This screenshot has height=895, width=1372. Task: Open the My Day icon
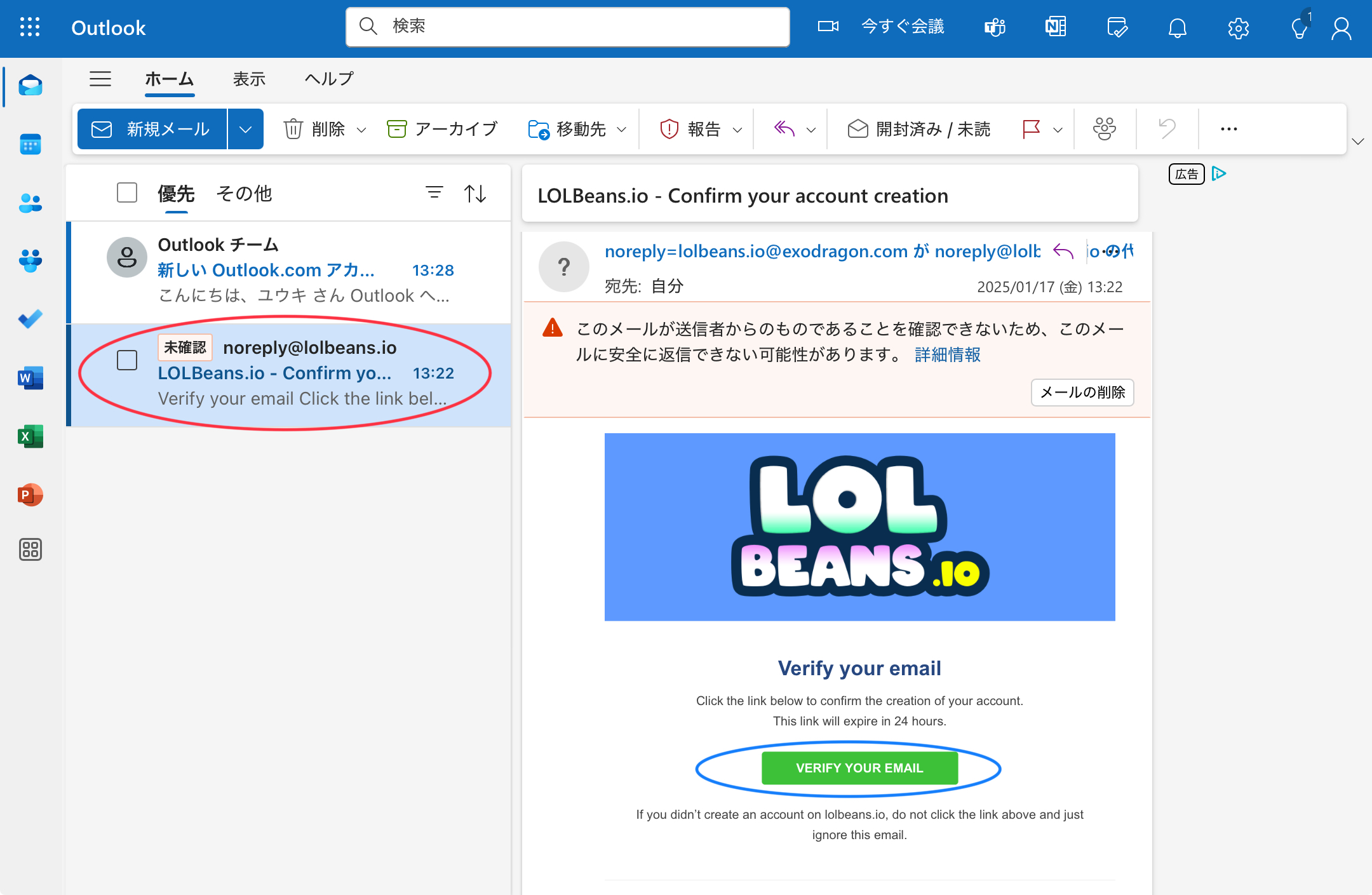click(x=1117, y=27)
